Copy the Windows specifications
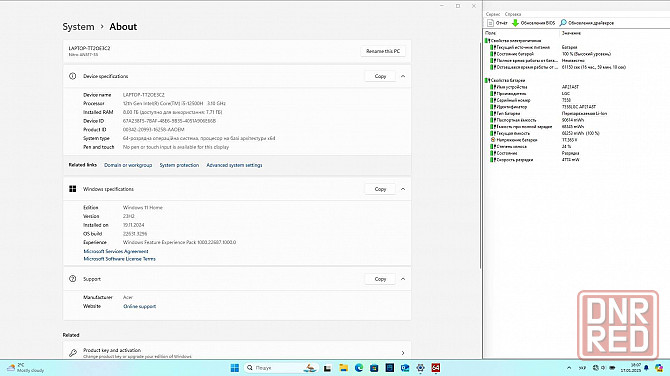Image resolution: width=670 pixels, height=376 pixels. coord(380,189)
